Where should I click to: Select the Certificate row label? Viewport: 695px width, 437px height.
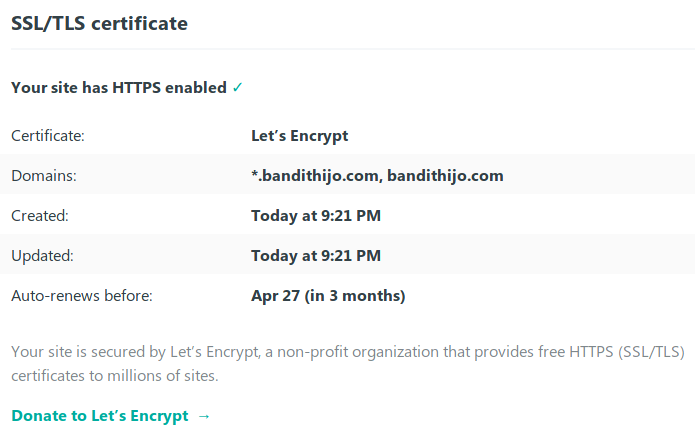tap(47, 136)
